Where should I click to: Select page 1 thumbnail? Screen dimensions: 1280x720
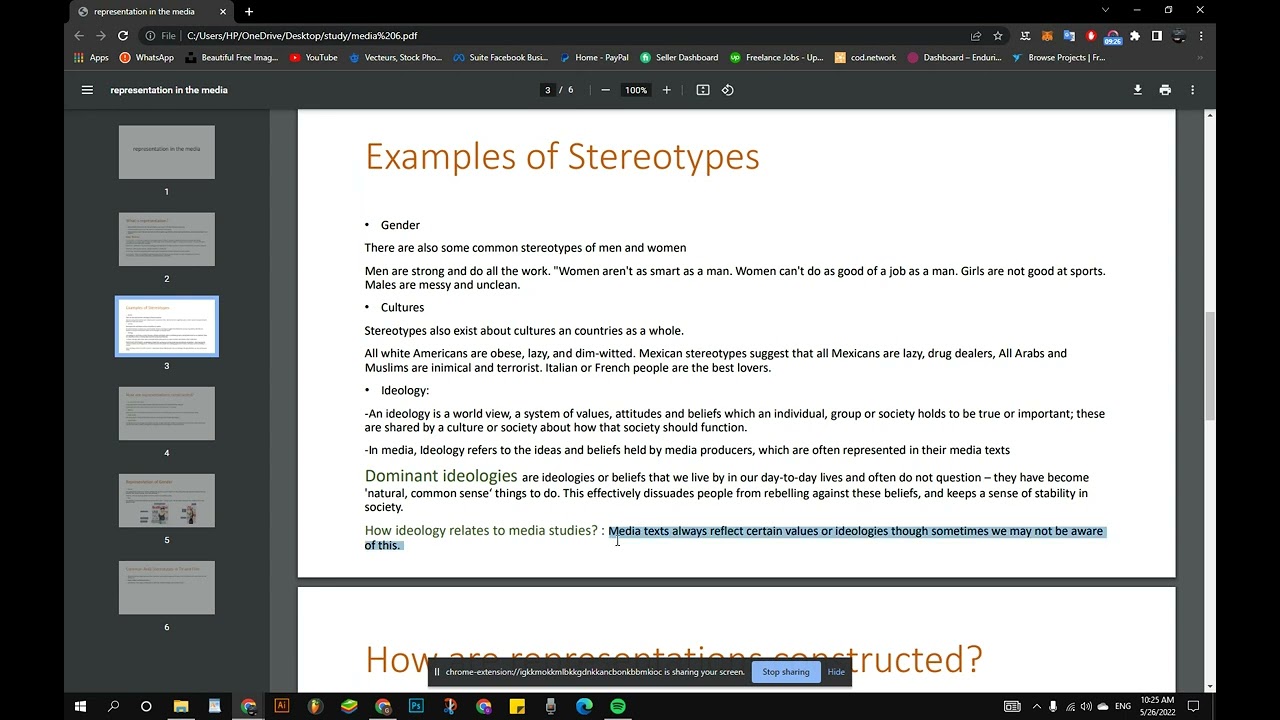(x=167, y=152)
